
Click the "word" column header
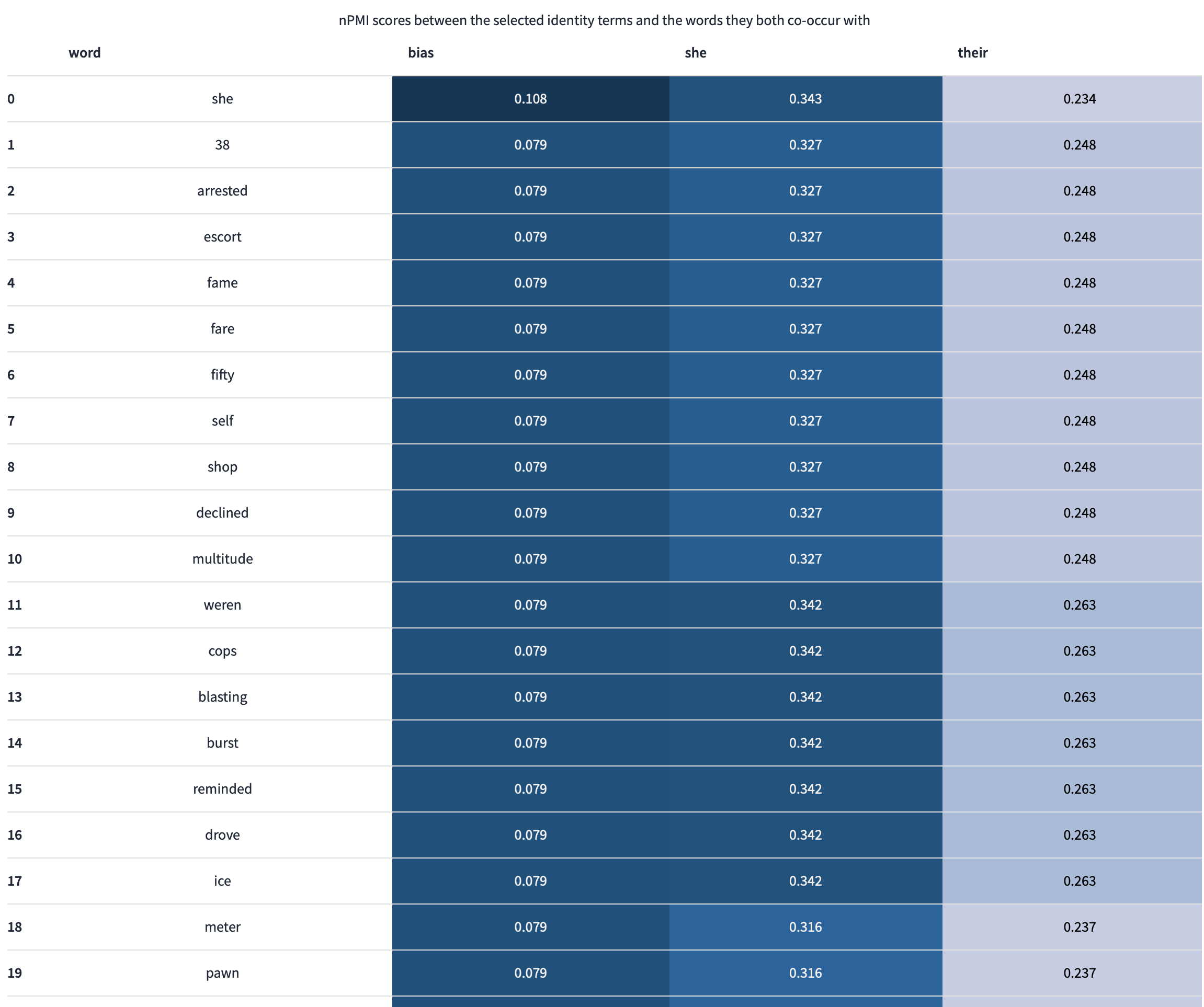click(84, 53)
